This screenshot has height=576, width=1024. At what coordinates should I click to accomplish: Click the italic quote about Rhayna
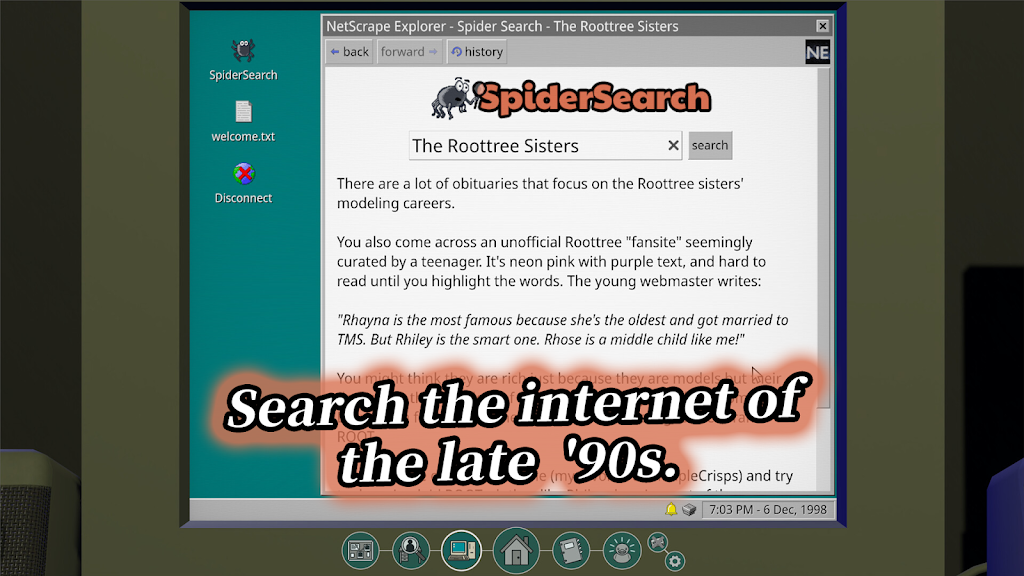[x=562, y=330]
